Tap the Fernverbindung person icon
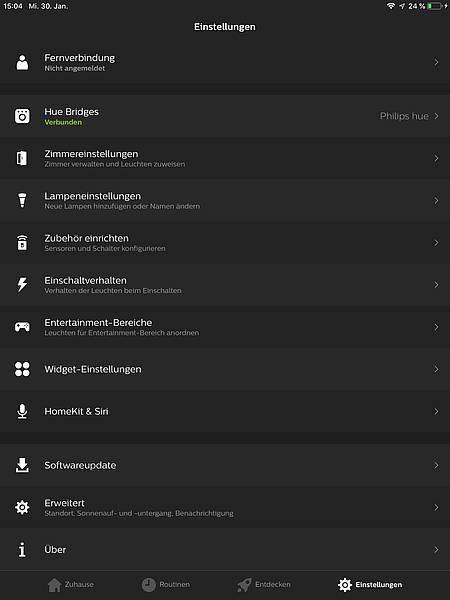The height and width of the screenshot is (600, 450). click(22, 62)
